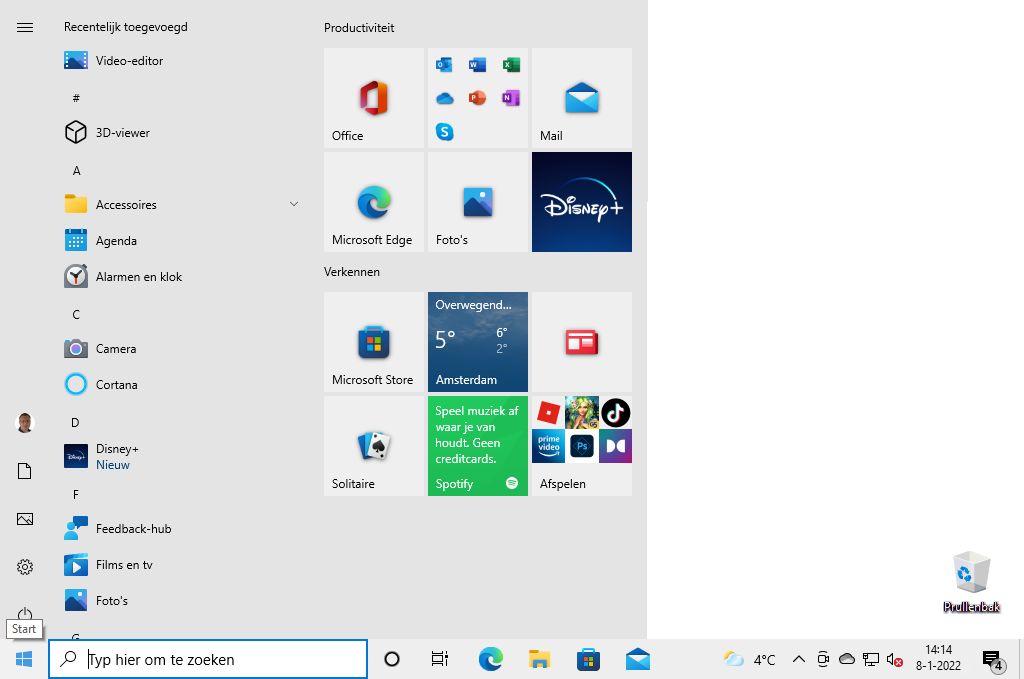Open Word from the Office apps tile
This screenshot has height=679, width=1024.
[x=477, y=65]
